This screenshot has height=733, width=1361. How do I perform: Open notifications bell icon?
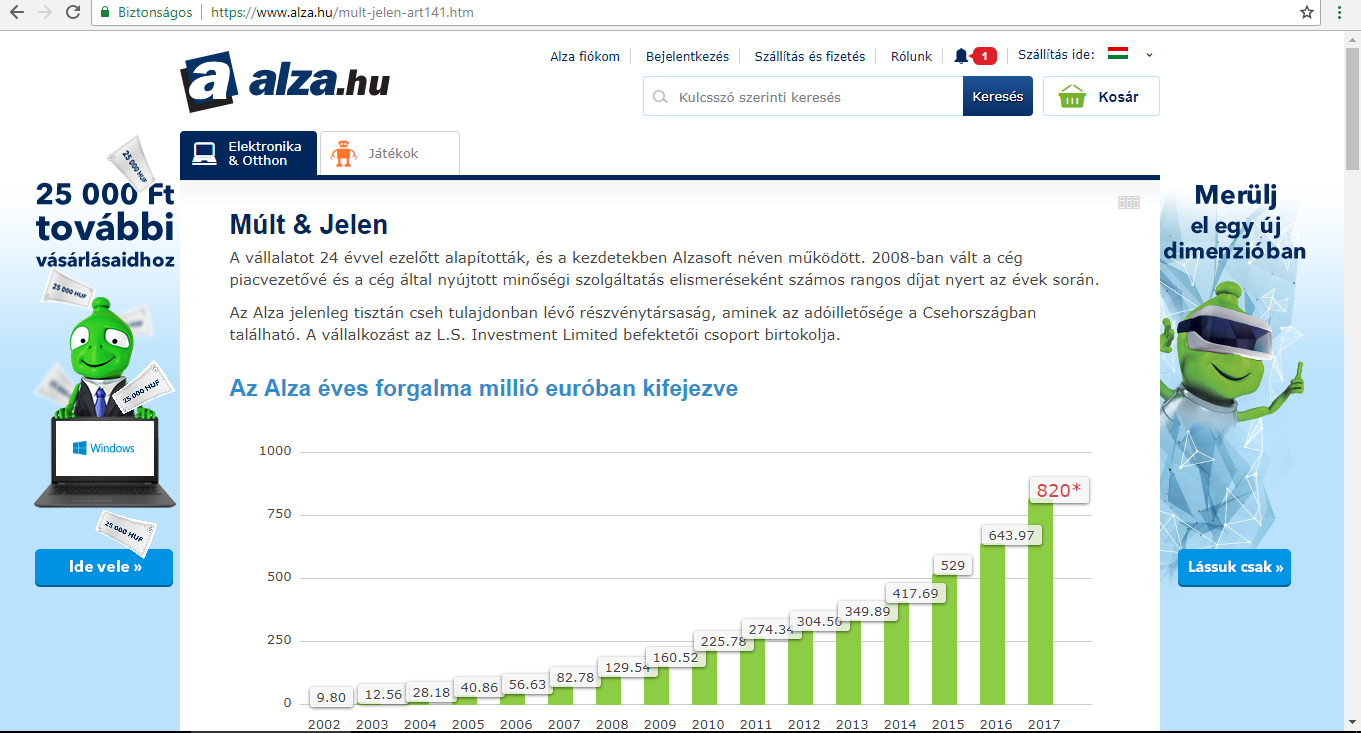[x=961, y=56]
